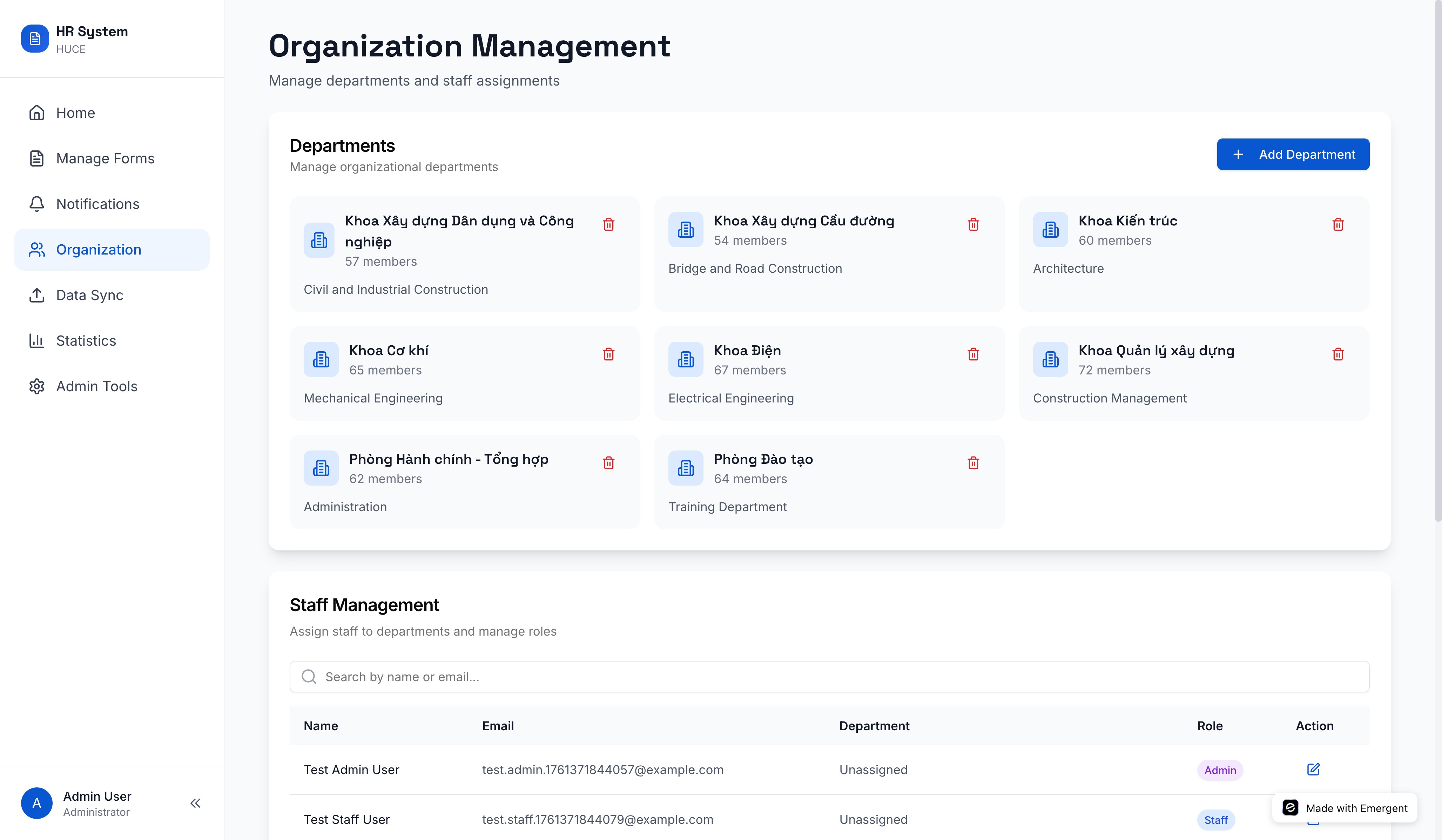Viewport: 1442px width, 840px height.
Task: Open the Home page
Action: tap(75, 113)
